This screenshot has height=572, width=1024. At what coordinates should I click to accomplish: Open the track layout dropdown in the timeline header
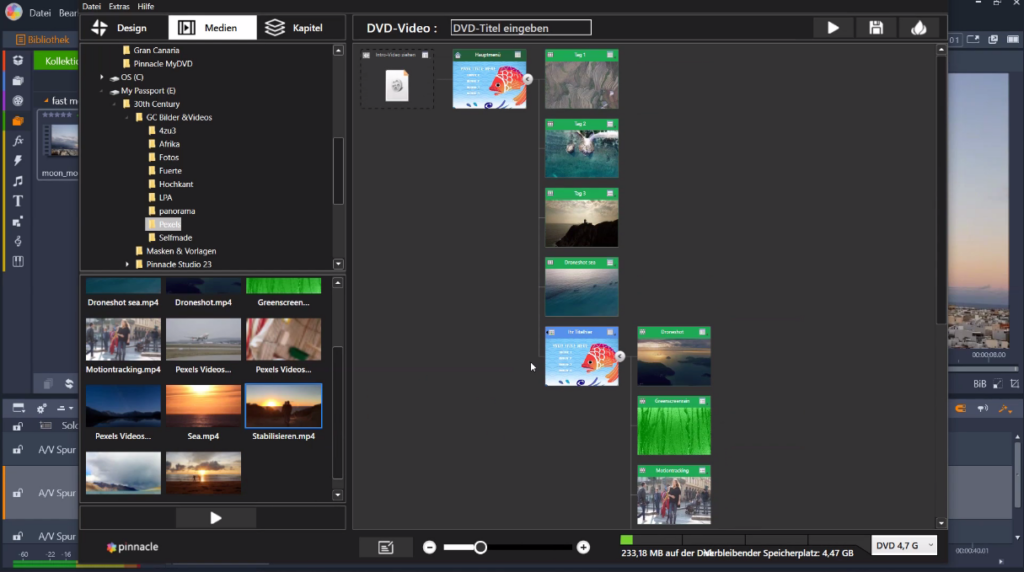point(64,408)
